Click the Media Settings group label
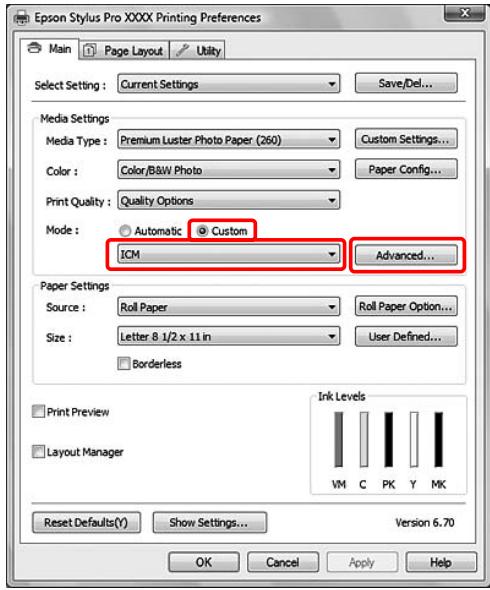490x590 pixels. point(75,119)
